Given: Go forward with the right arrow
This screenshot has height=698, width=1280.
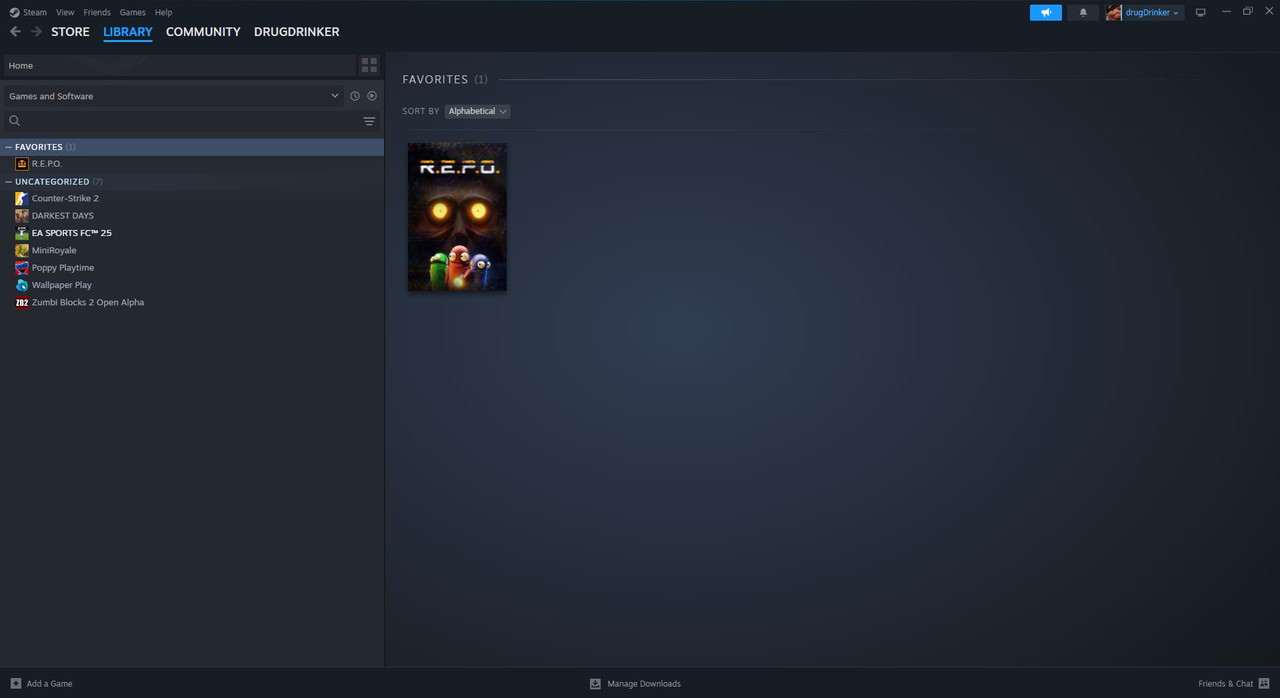Looking at the screenshot, I should [36, 32].
